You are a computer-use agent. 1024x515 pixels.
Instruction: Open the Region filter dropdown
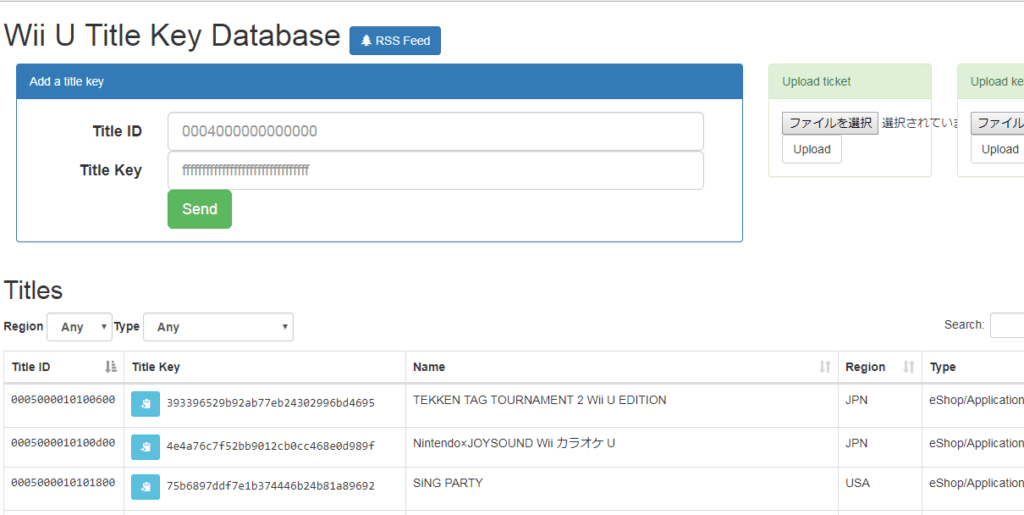point(80,327)
